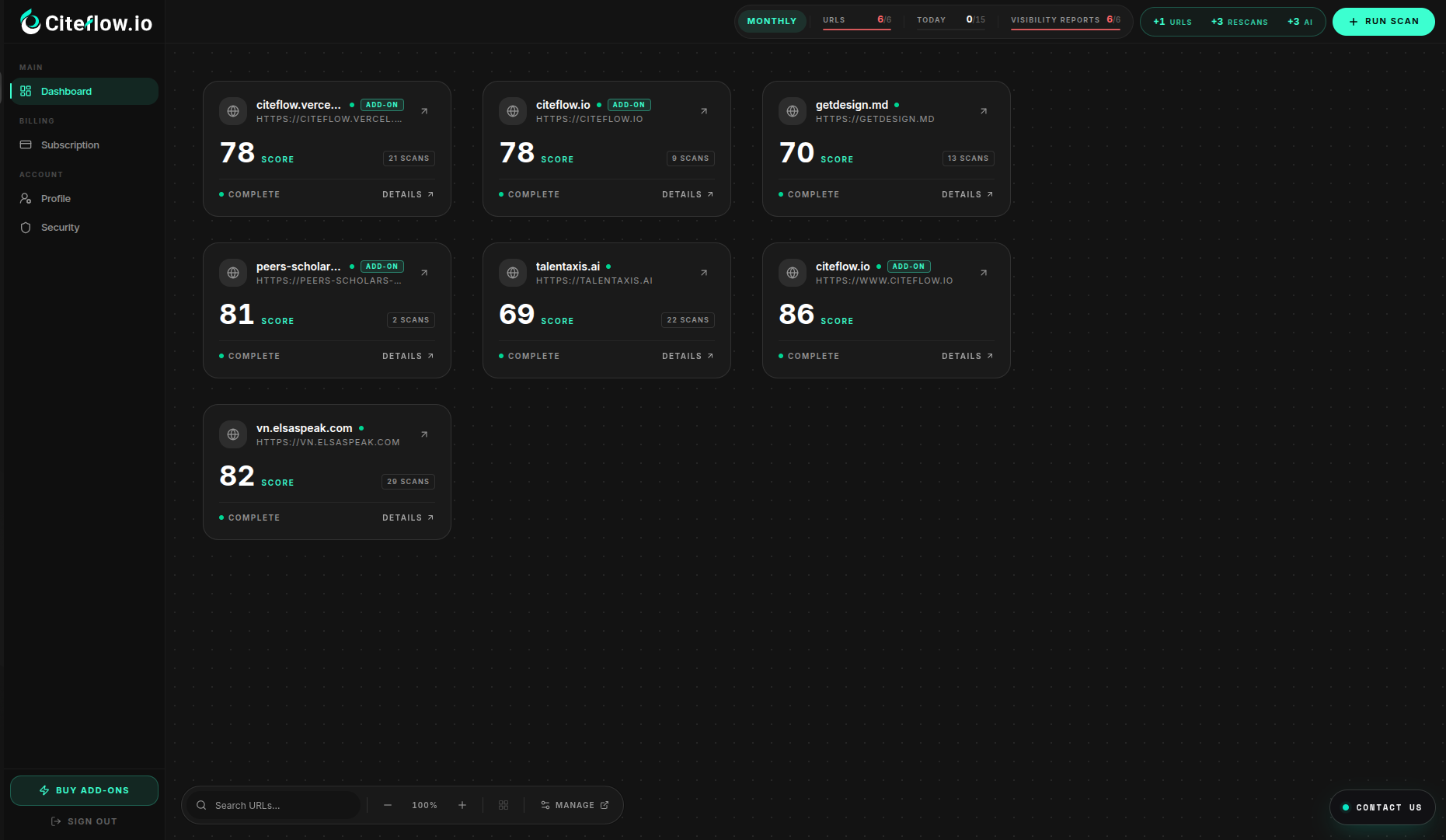The width and height of the screenshot is (1446, 840).
Task: Click the +3 Rescans add-on indicator
Action: coord(1239,22)
